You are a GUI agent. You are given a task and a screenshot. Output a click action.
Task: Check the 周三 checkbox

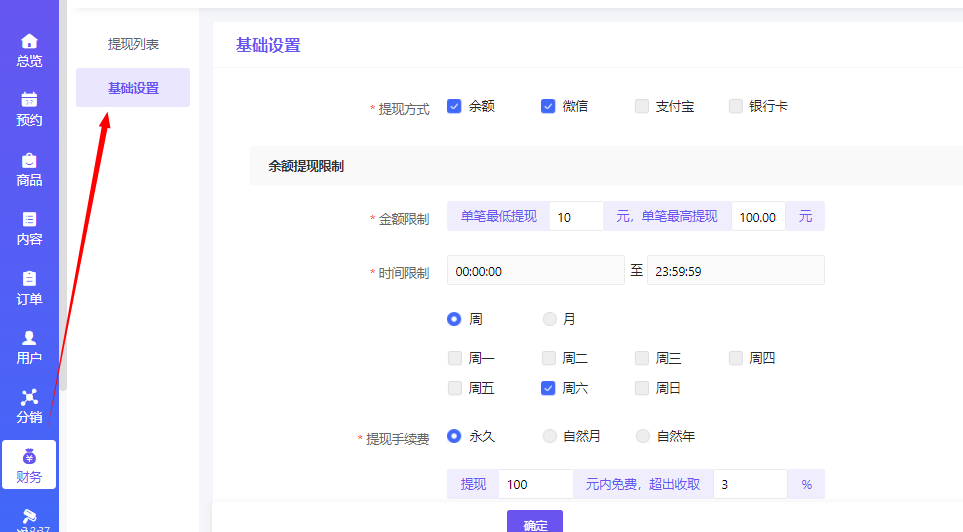(x=642, y=358)
